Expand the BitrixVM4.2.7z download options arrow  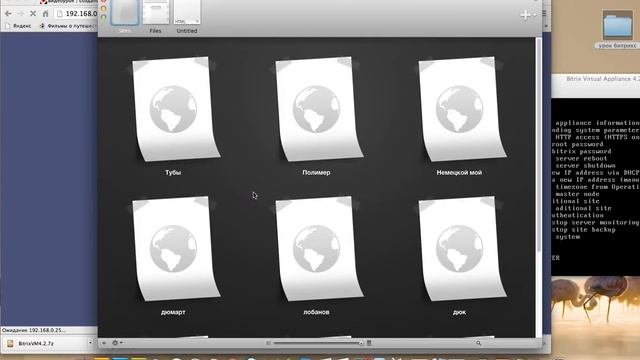[x=90, y=343]
